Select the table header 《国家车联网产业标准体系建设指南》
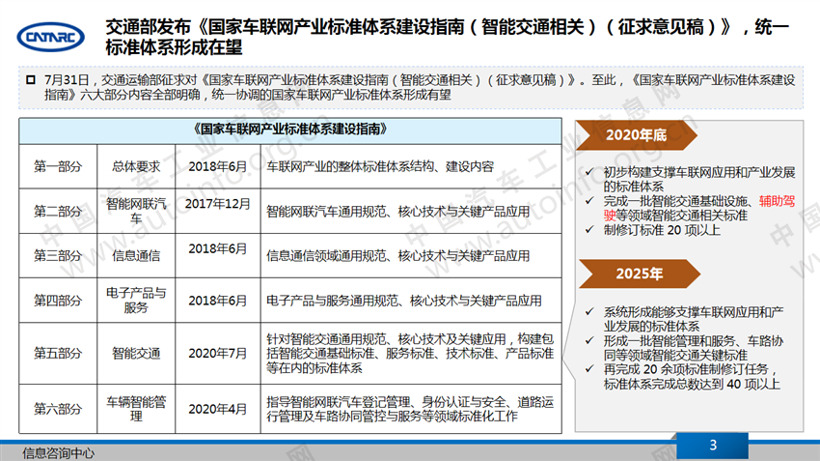The image size is (820, 461). pos(290,130)
